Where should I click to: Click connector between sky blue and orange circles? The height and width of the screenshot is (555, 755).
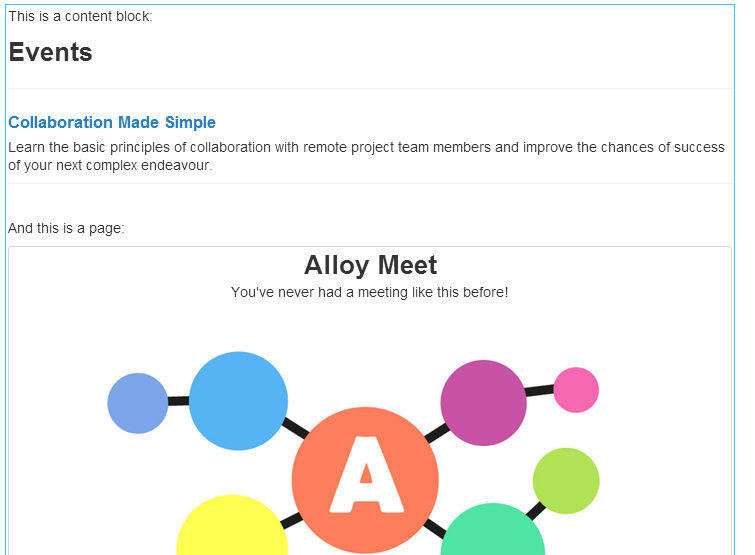click(x=295, y=429)
